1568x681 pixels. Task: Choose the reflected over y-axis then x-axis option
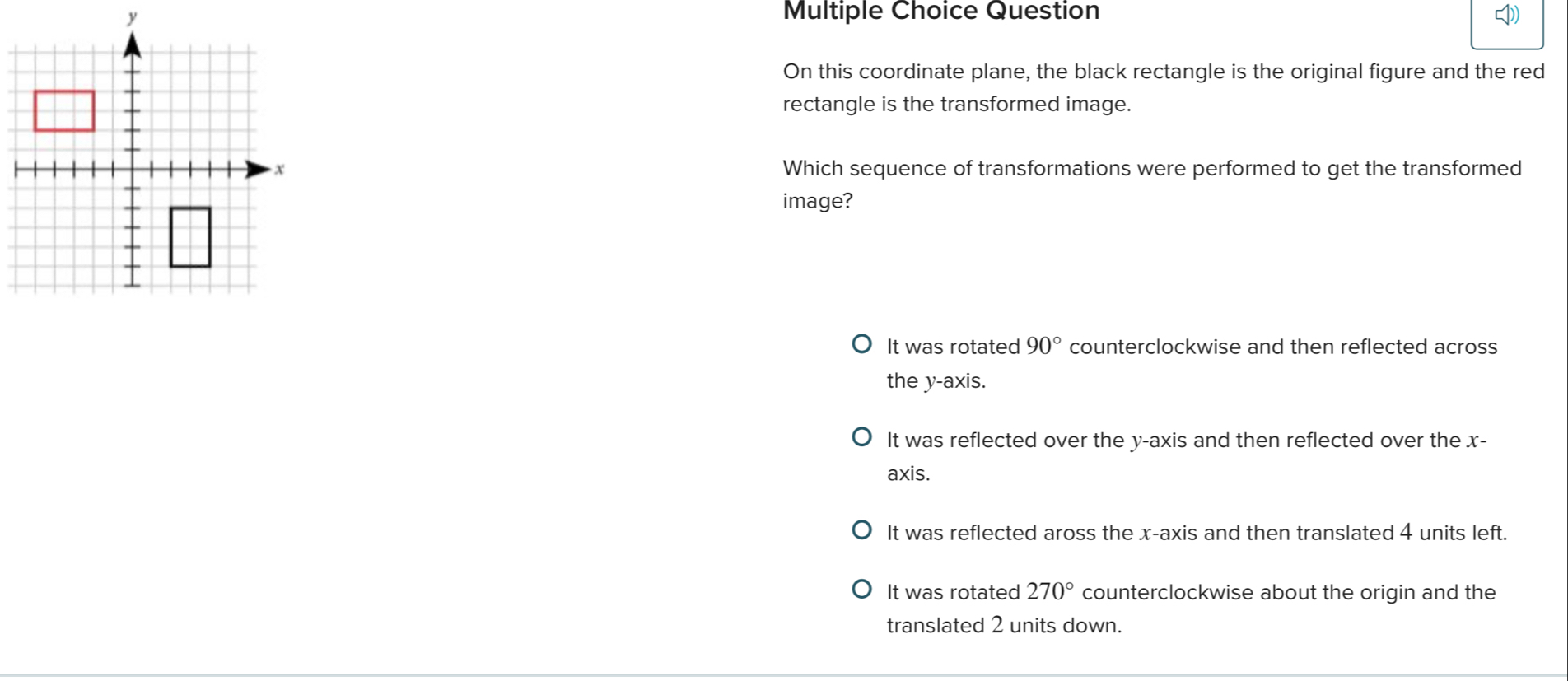coord(861,437)
